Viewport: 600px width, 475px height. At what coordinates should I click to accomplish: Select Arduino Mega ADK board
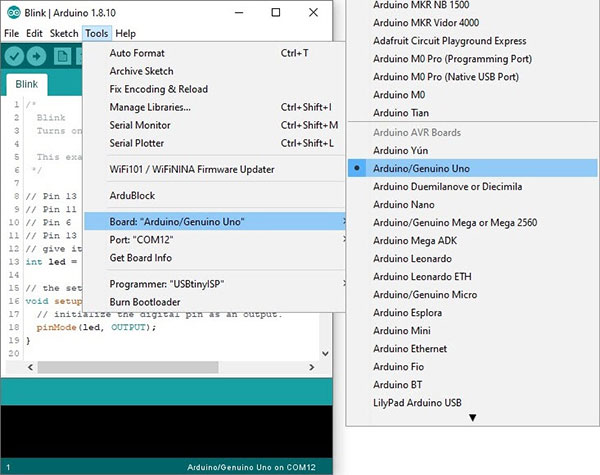[473, 240]
